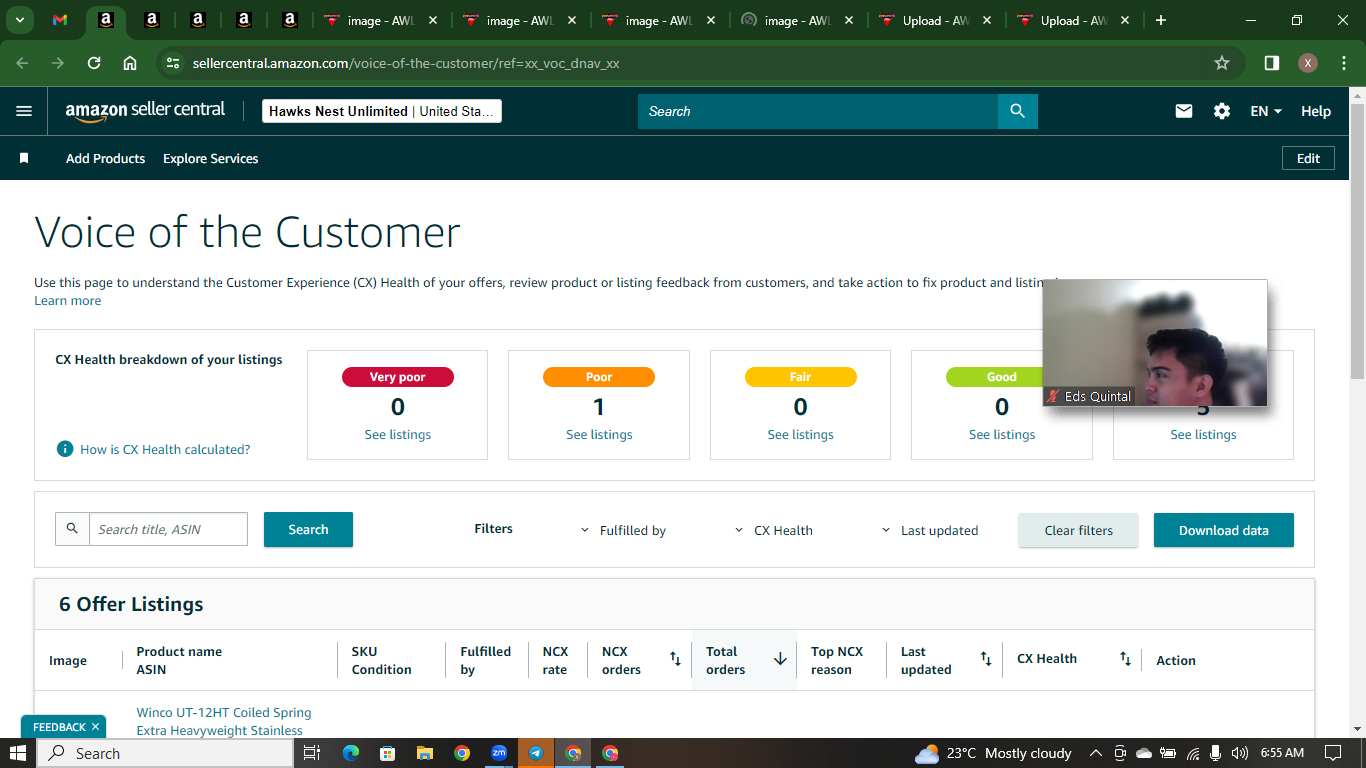Open the FEEDBACK tab
This screenshot has width=1366, height=768.
click(59, 727)
